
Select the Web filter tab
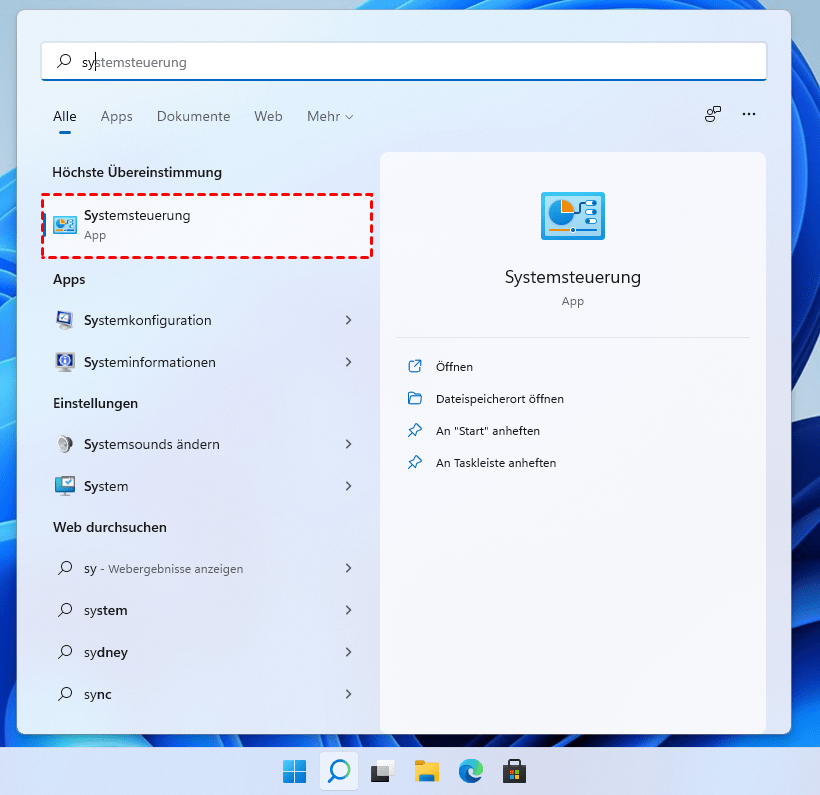(268, 117)
